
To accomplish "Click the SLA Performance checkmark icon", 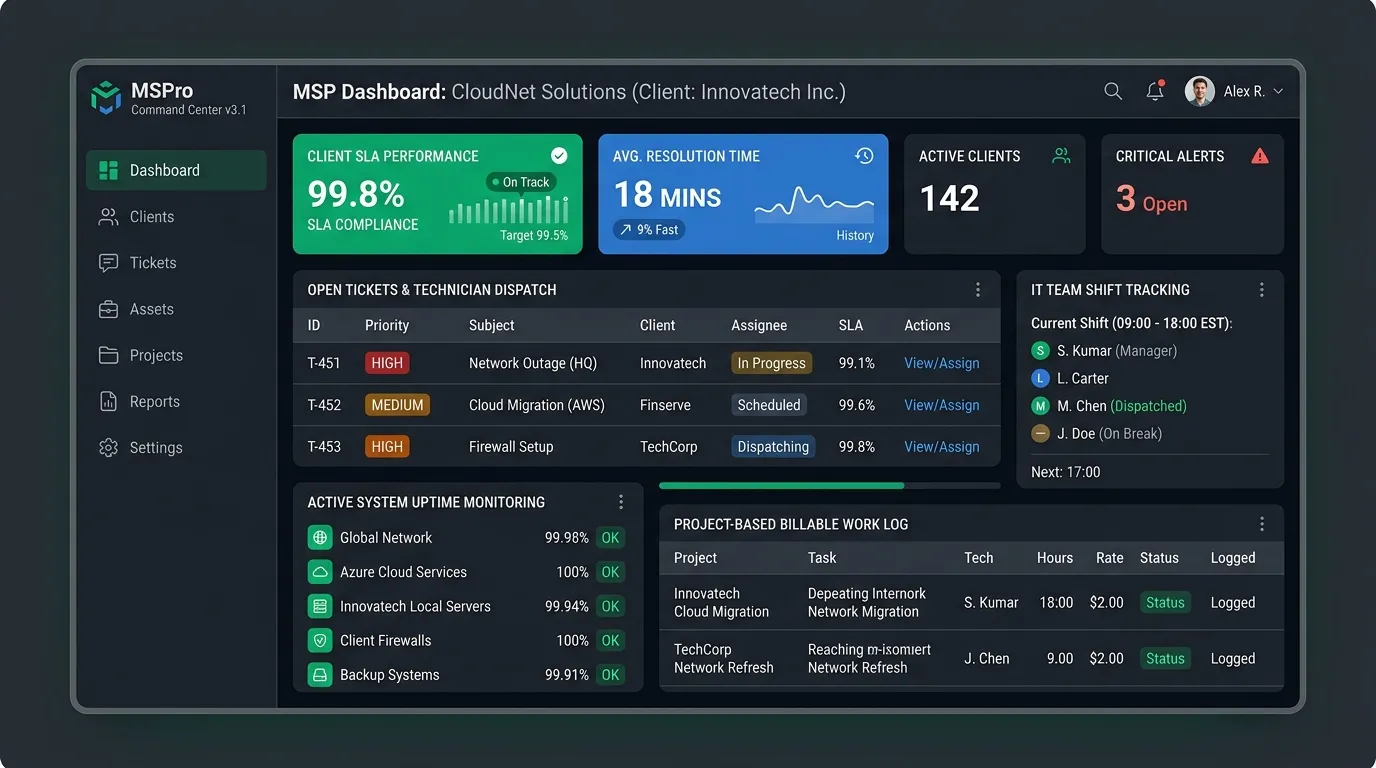I will (559, 155).
